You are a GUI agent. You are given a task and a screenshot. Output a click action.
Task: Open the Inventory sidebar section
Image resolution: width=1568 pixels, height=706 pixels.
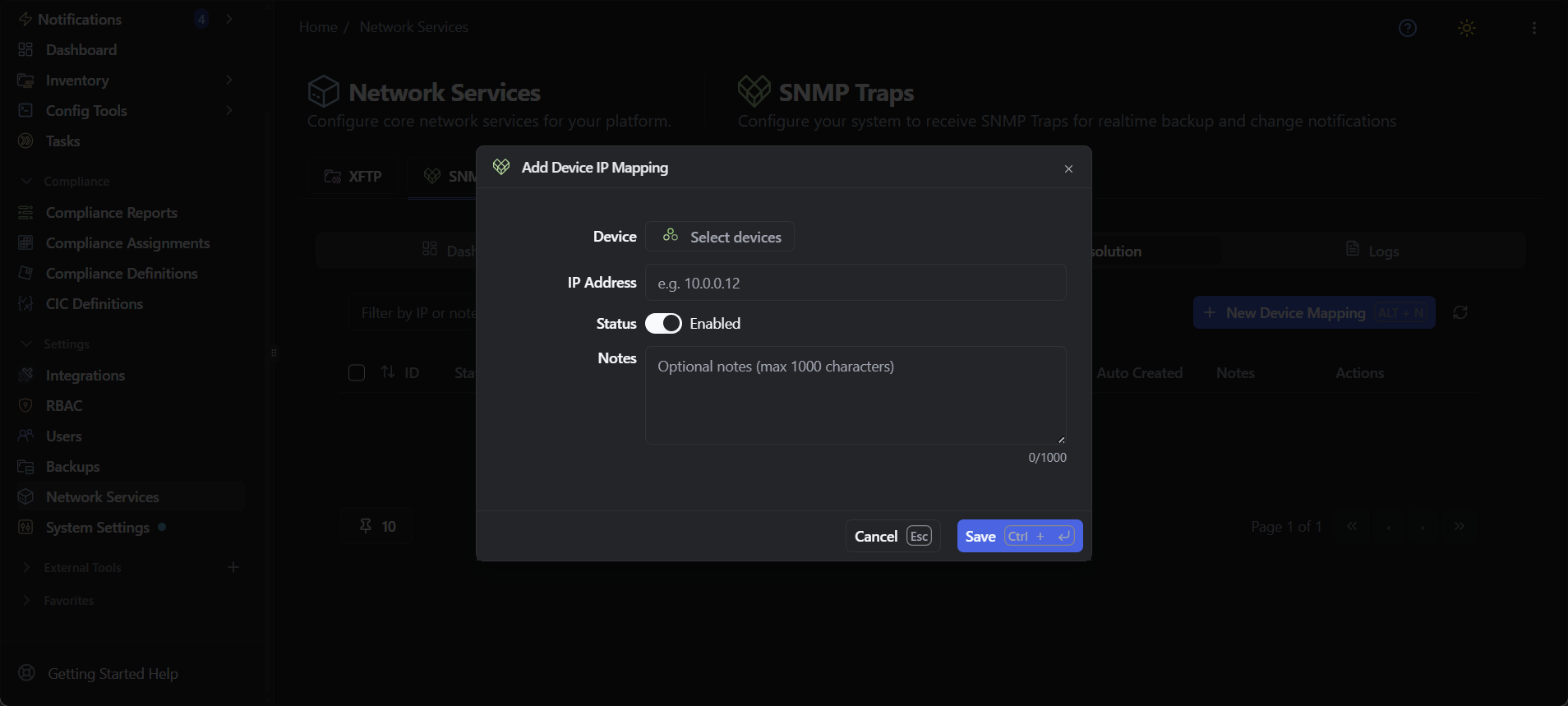click(x=77, y=80)
